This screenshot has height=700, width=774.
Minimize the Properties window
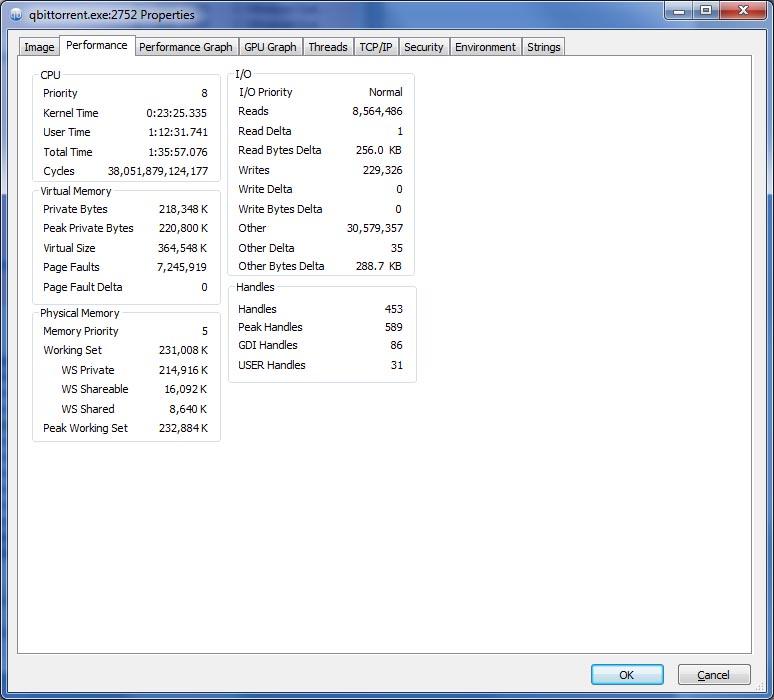679,10
